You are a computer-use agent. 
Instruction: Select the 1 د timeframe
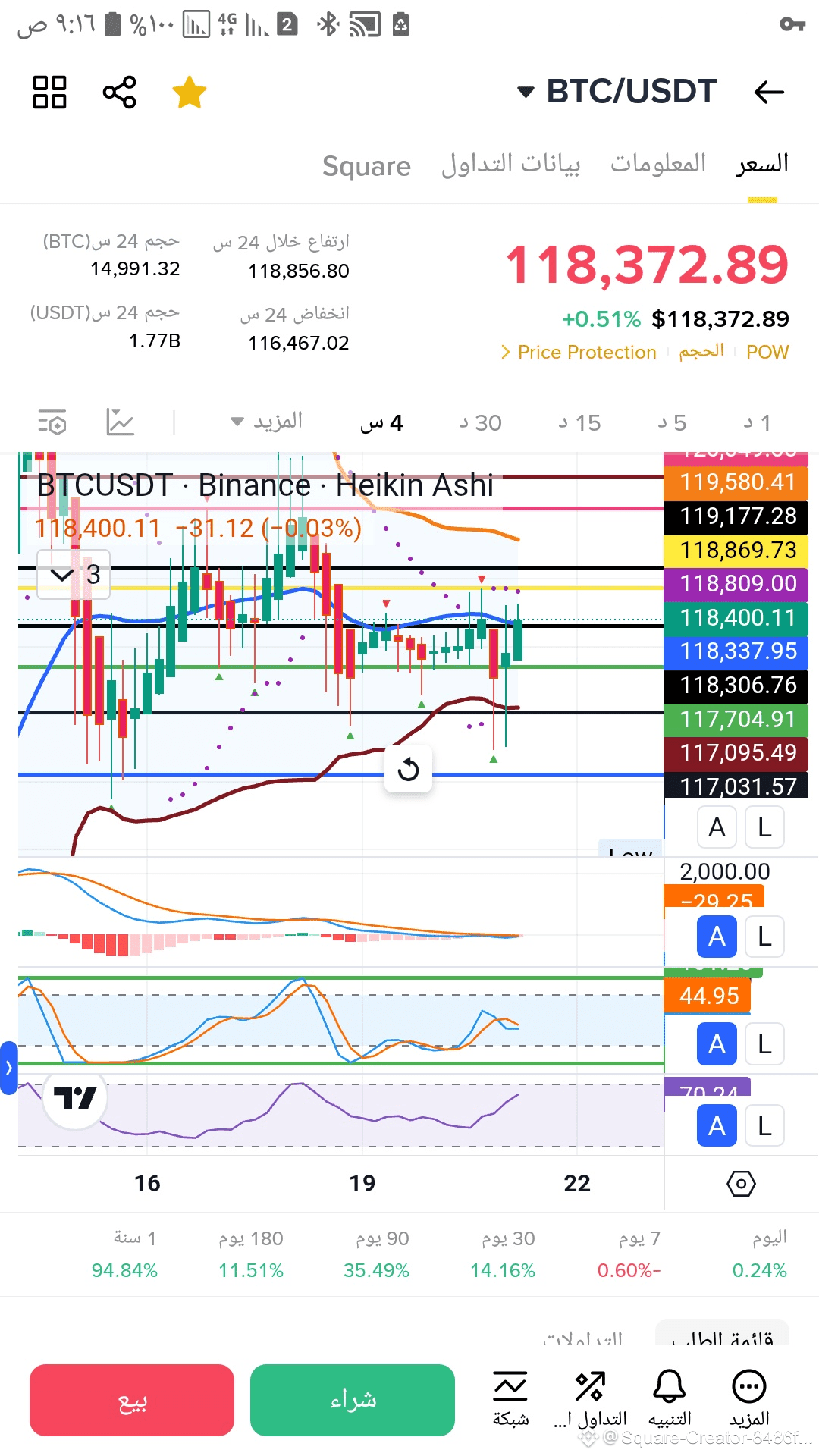point(758,422)
